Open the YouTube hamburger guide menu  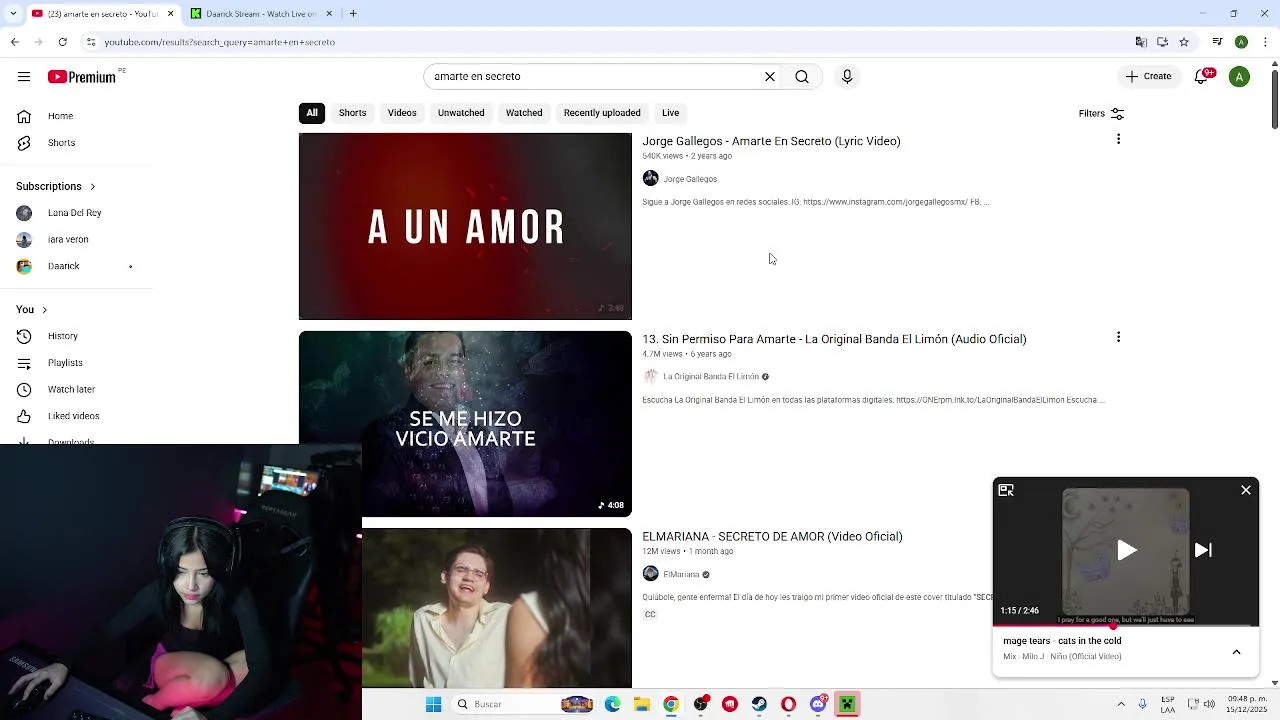(x=24, y=77)
